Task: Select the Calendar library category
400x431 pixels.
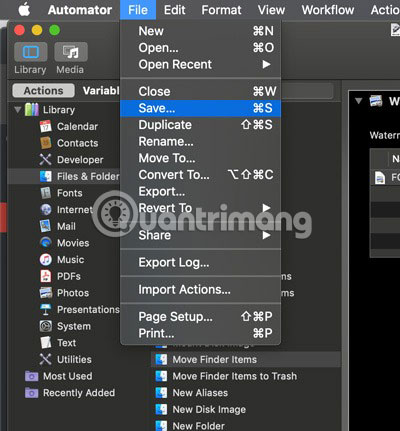Action: pyautogui.click(x=77, y=126)
